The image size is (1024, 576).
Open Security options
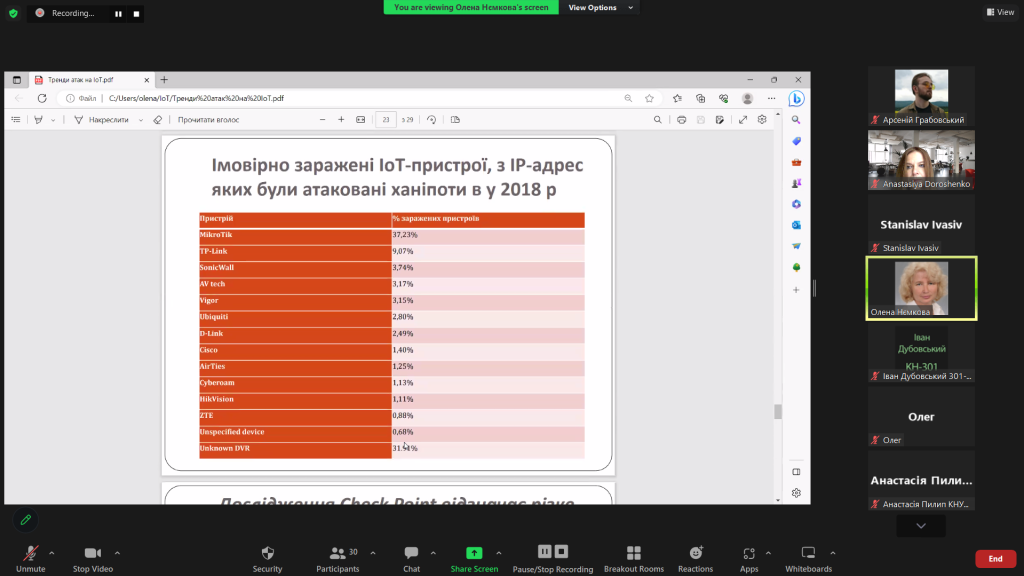268,559
